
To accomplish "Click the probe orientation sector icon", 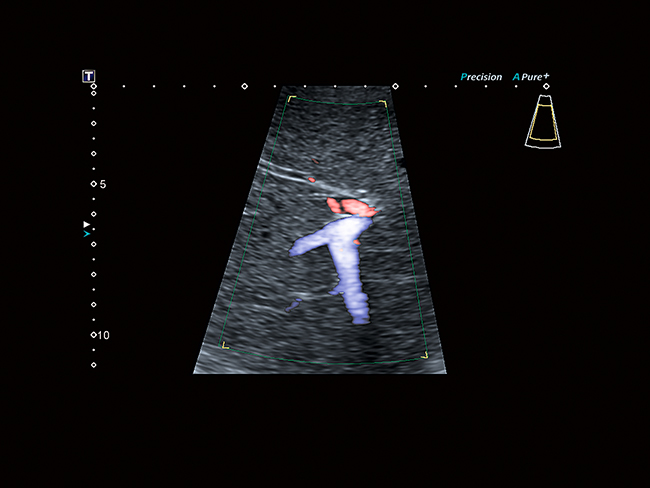I will (x=543, y=123).
